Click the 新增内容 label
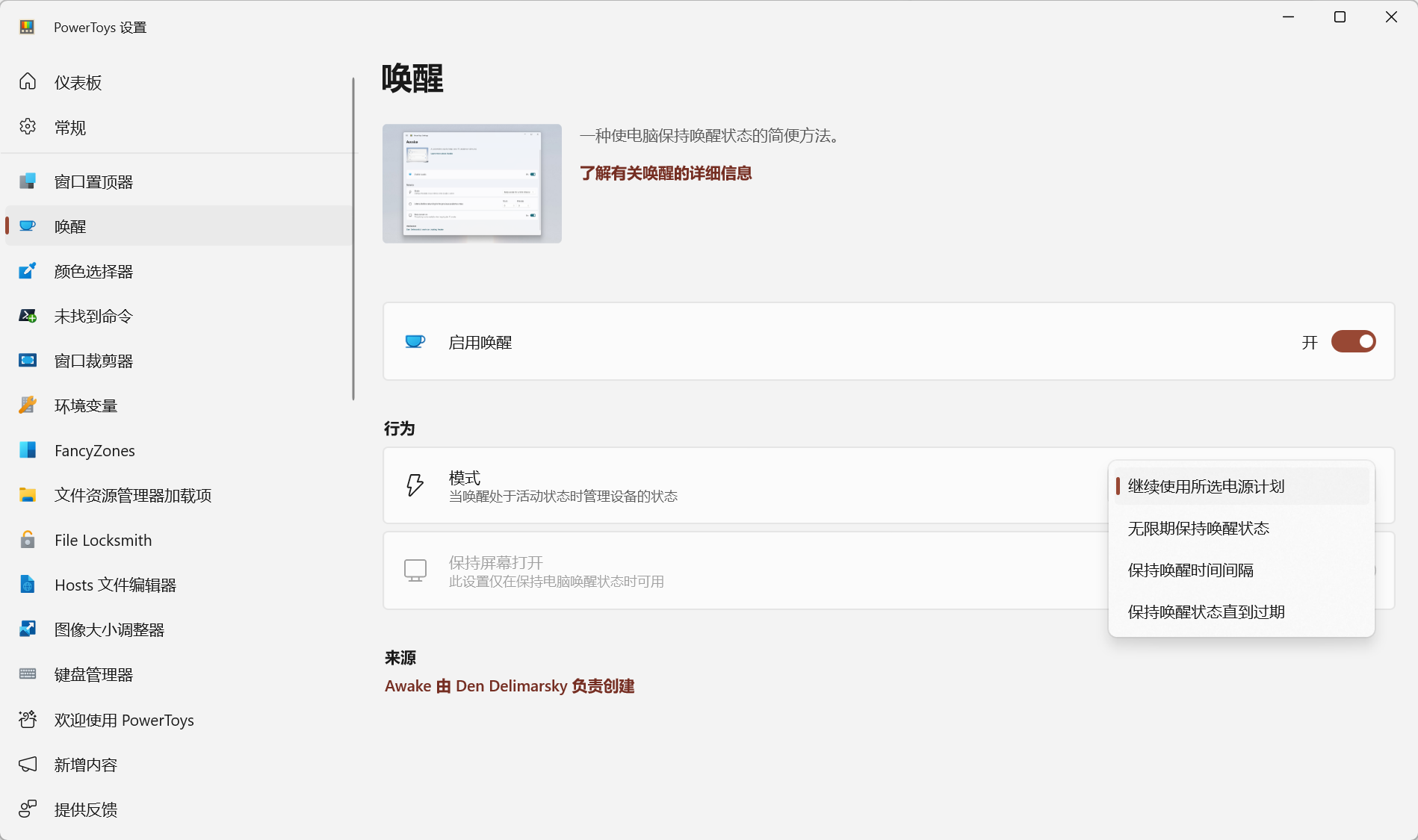The width and height of the screenshot is (1418, 840). [x=86, y=765]
